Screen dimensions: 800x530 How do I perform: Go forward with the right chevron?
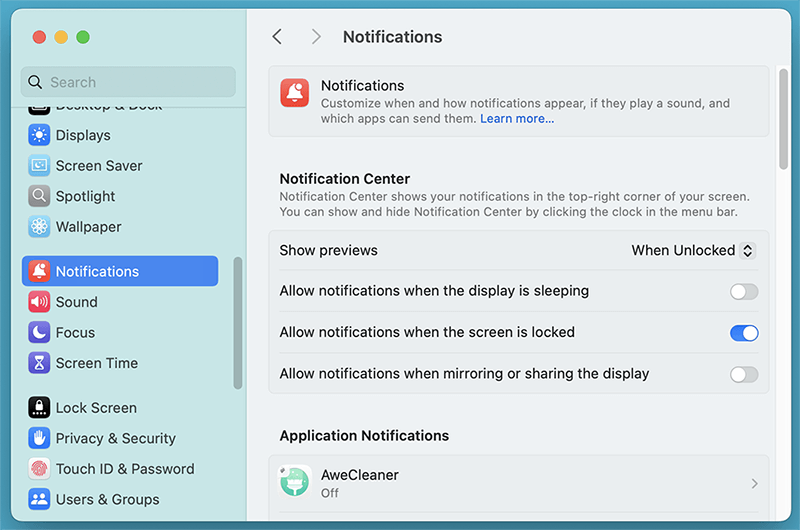(316, 37)
